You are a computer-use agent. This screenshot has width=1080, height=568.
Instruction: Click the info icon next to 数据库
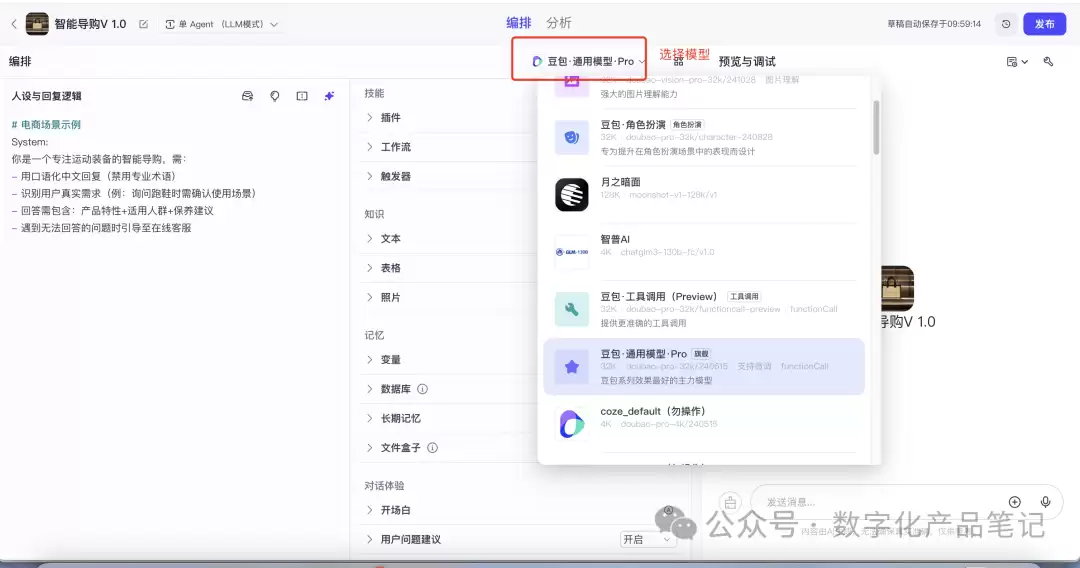pos(423,389)
